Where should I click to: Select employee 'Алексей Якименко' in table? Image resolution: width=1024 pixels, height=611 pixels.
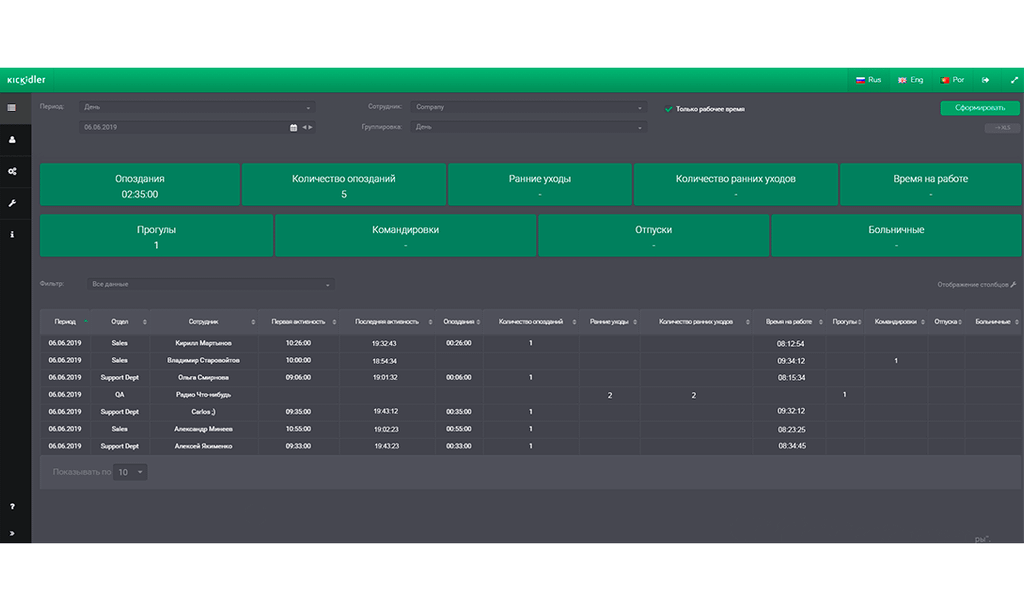pos(204,446)
